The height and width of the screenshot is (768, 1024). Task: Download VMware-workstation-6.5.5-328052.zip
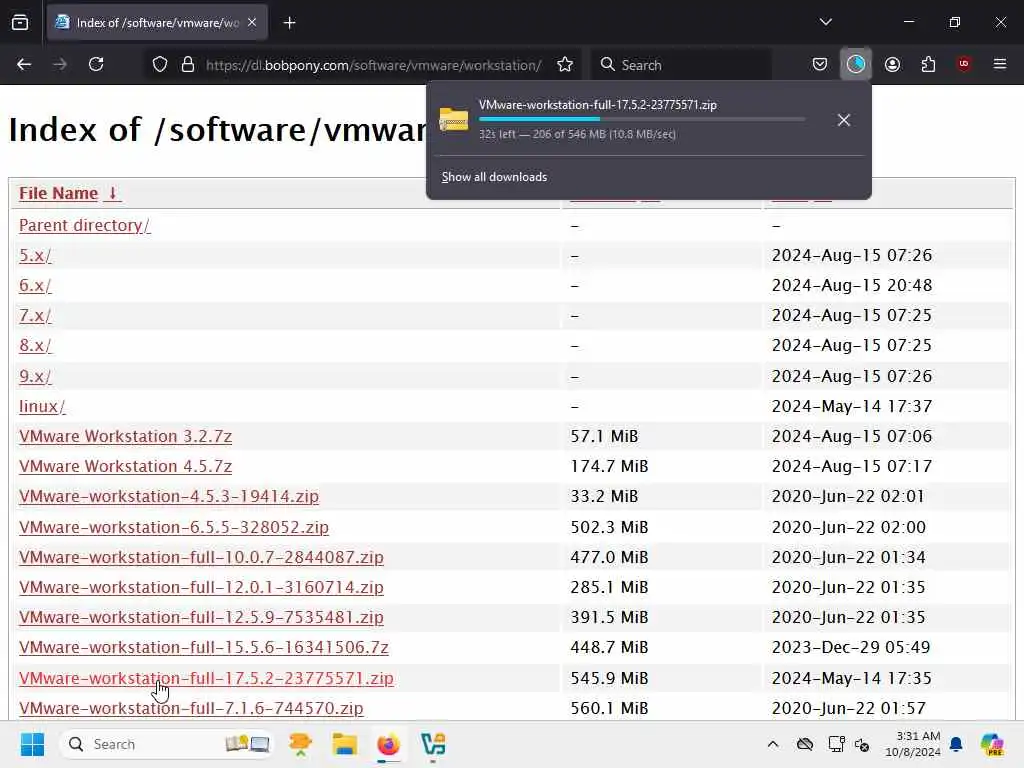coord(174,527)
